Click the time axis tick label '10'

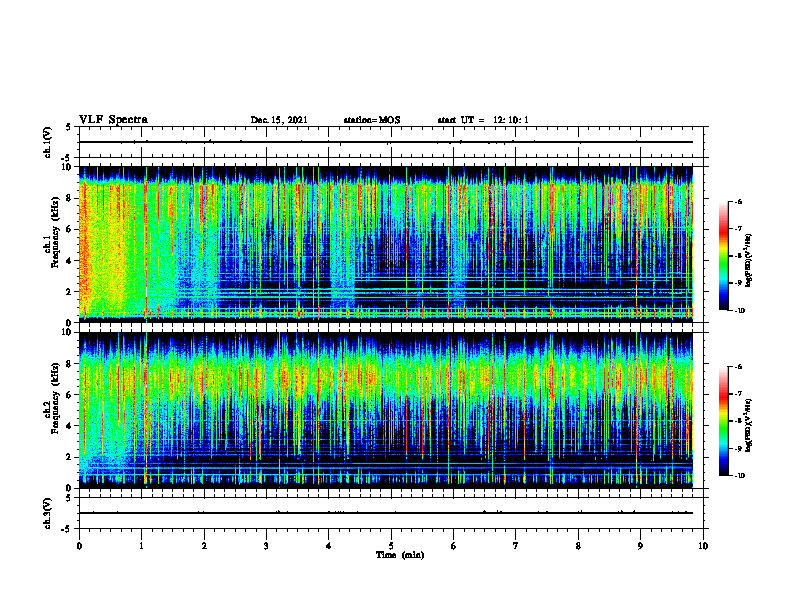(703, 546)
